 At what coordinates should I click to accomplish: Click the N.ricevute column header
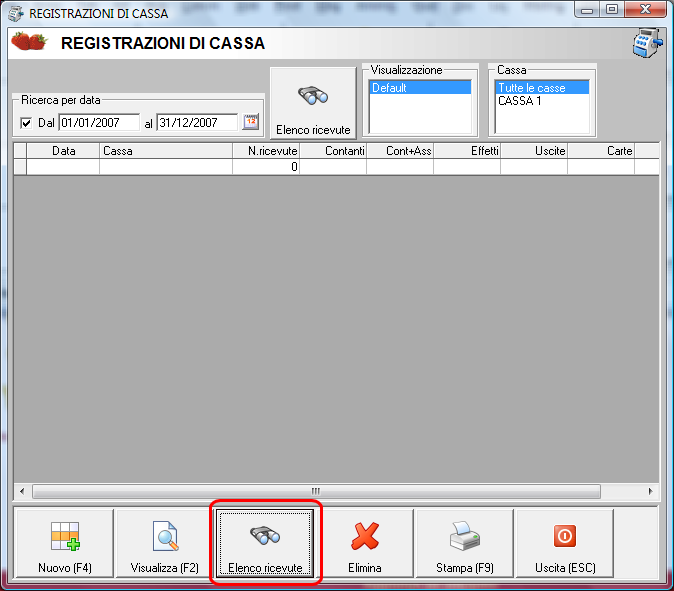266,151
